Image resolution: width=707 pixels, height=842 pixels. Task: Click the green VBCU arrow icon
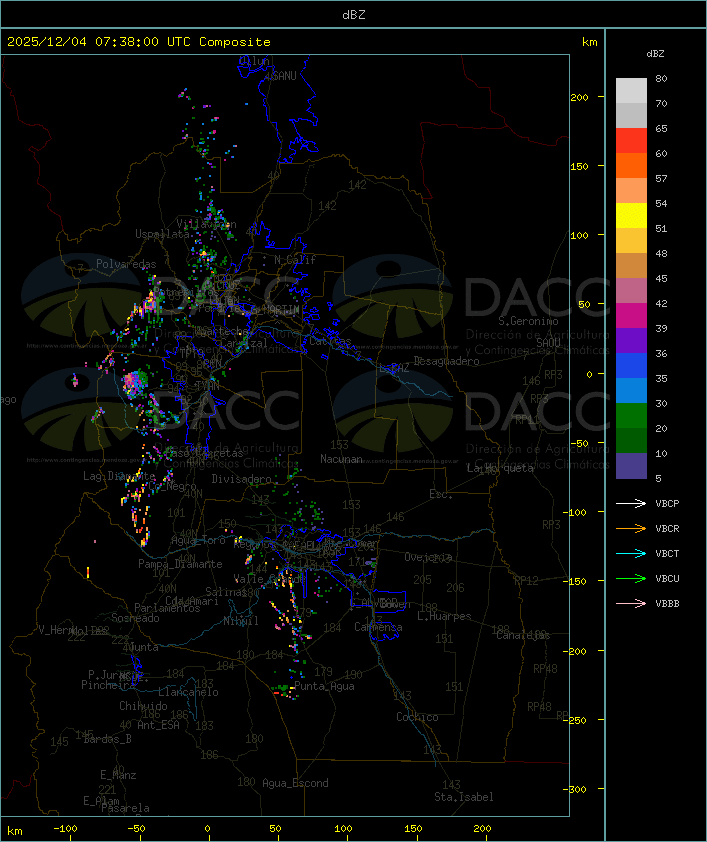(x=631, y=579)
